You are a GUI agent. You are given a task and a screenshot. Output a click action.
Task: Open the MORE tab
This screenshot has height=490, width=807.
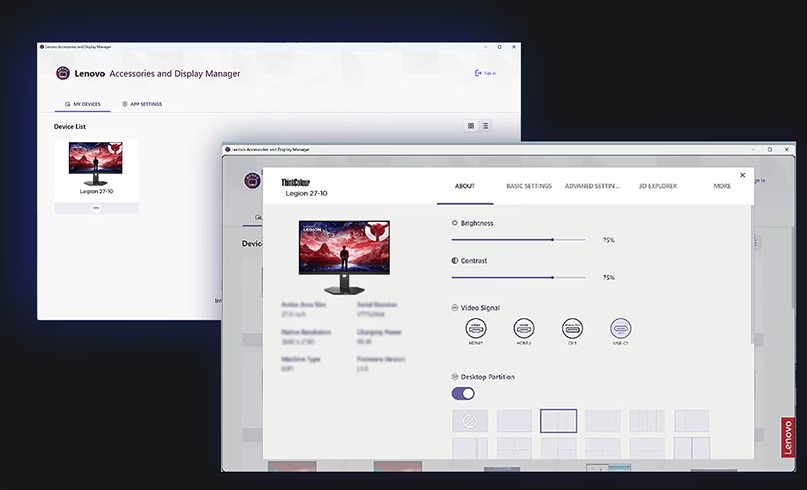(x=722, y=186)
